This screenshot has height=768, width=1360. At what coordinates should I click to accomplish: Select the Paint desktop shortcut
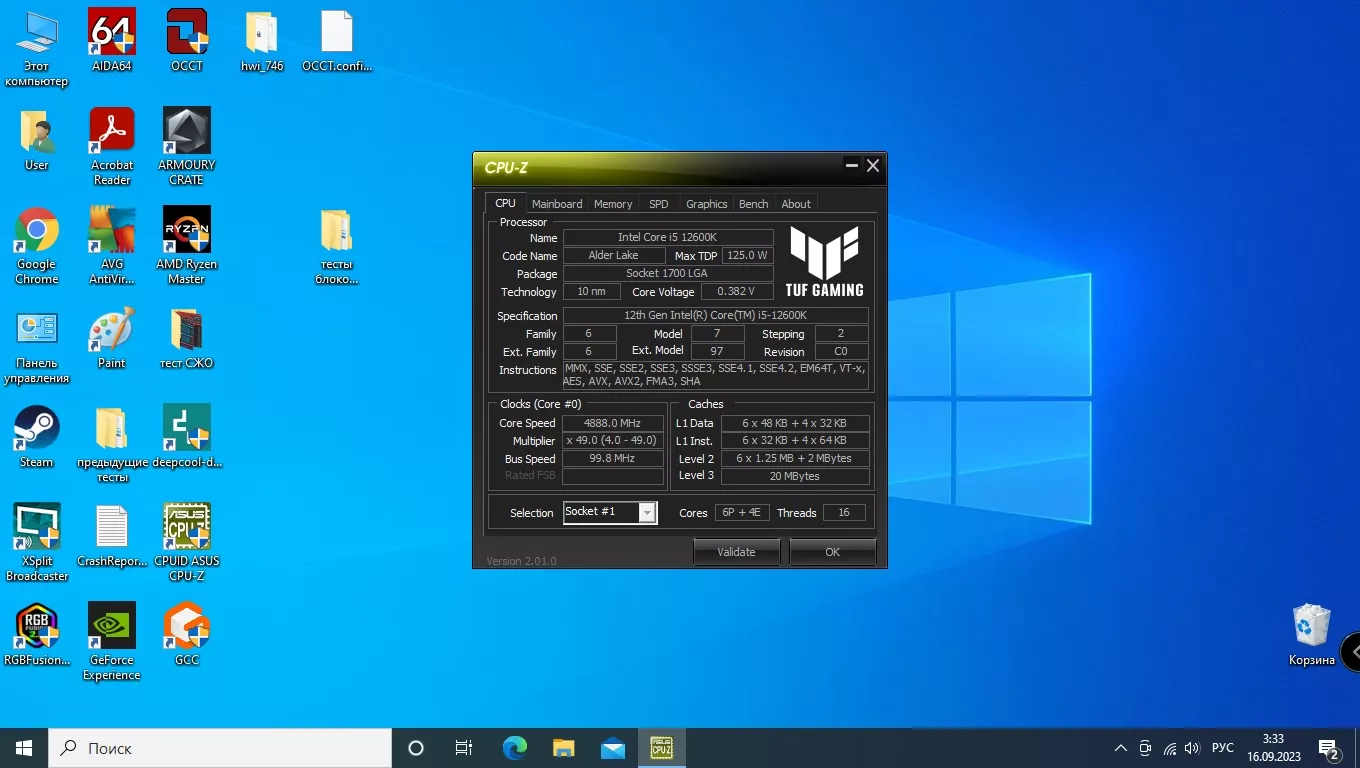(112, 338)
